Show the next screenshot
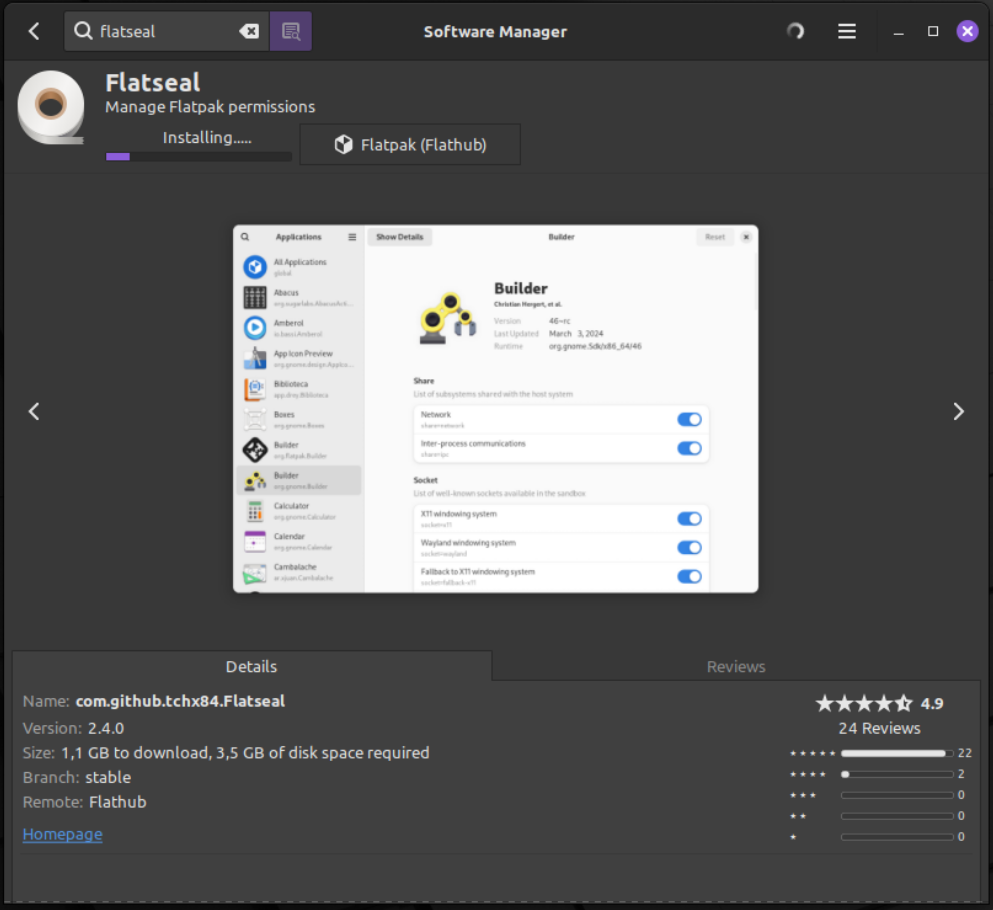Screen dimensions: 993x910 (958, 411)
